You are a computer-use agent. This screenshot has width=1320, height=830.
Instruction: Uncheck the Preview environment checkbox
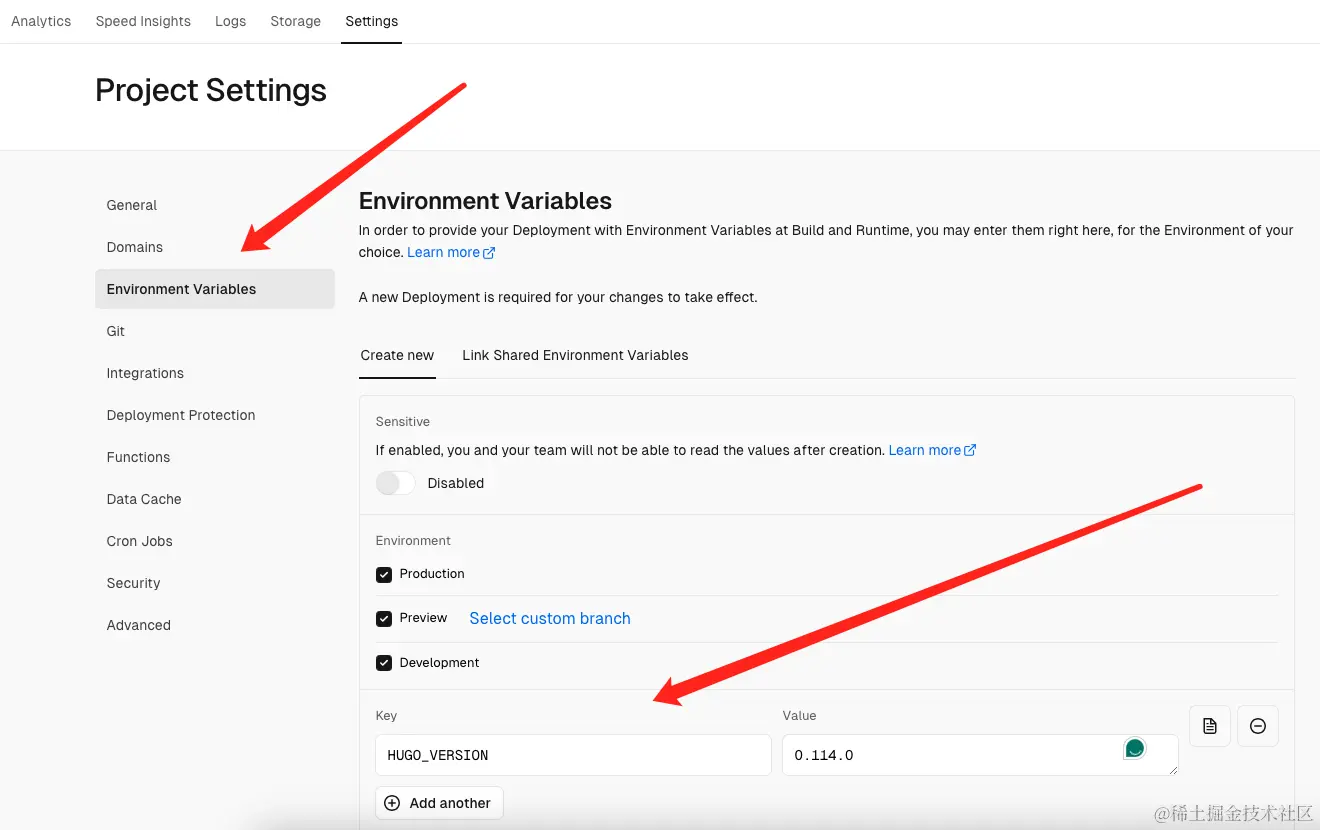click(x=384, y=619)
